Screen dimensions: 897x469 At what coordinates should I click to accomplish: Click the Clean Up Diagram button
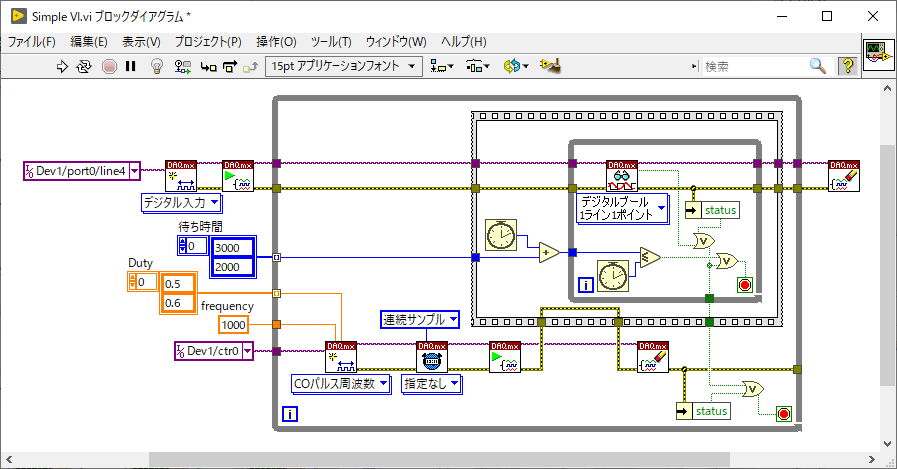pos(550,66)
